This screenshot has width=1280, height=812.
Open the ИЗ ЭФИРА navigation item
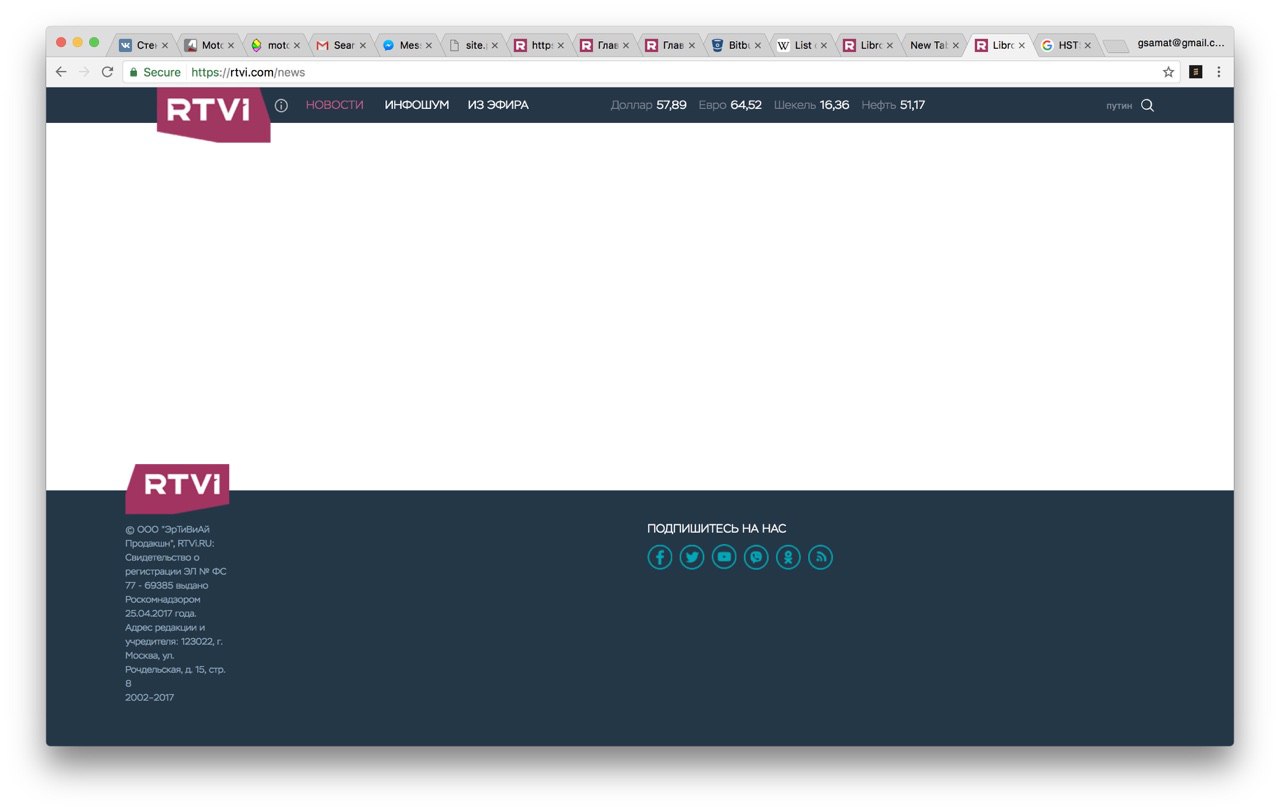tap(498, 105)
